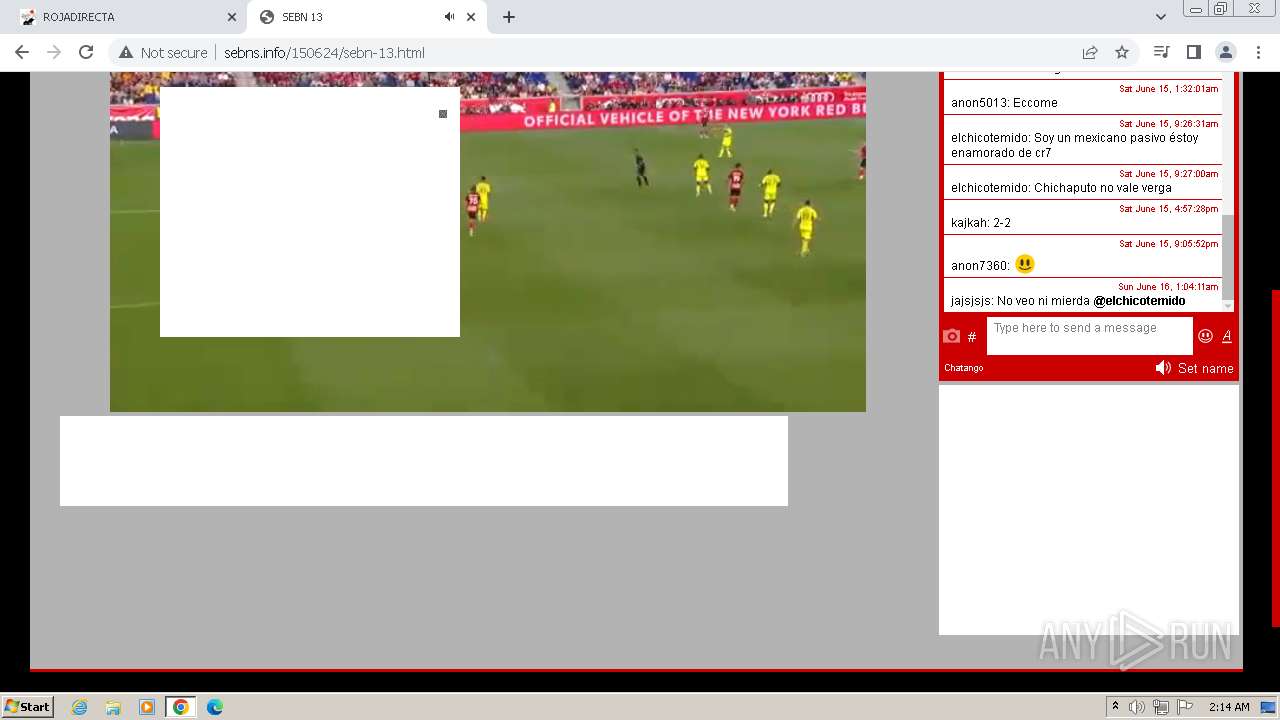Open the media player taskbar icon
This screenshot has width=1280, height=720.
pyautogui.click(x=147, y=707)
